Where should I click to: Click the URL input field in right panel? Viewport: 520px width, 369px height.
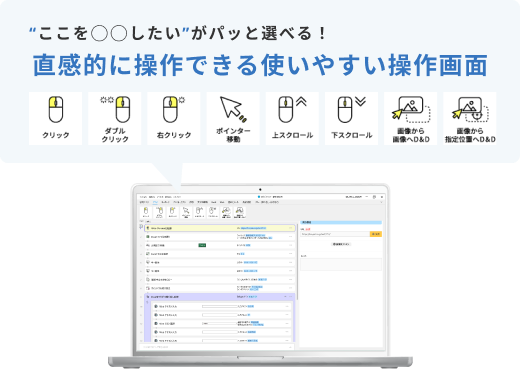[x=335, y=234]
